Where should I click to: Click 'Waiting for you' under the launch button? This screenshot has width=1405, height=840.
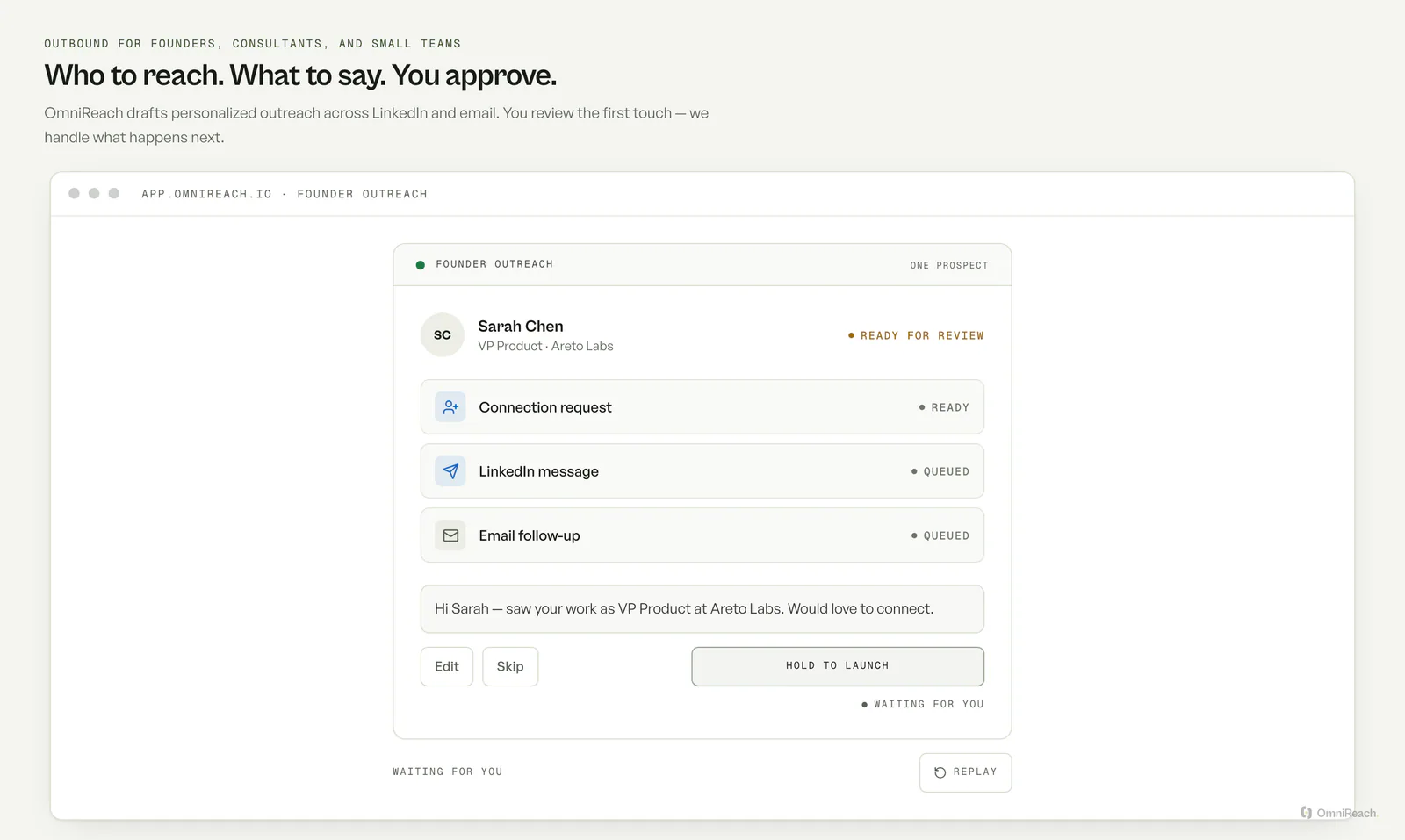pyautogui.click(x=923, y=704)
